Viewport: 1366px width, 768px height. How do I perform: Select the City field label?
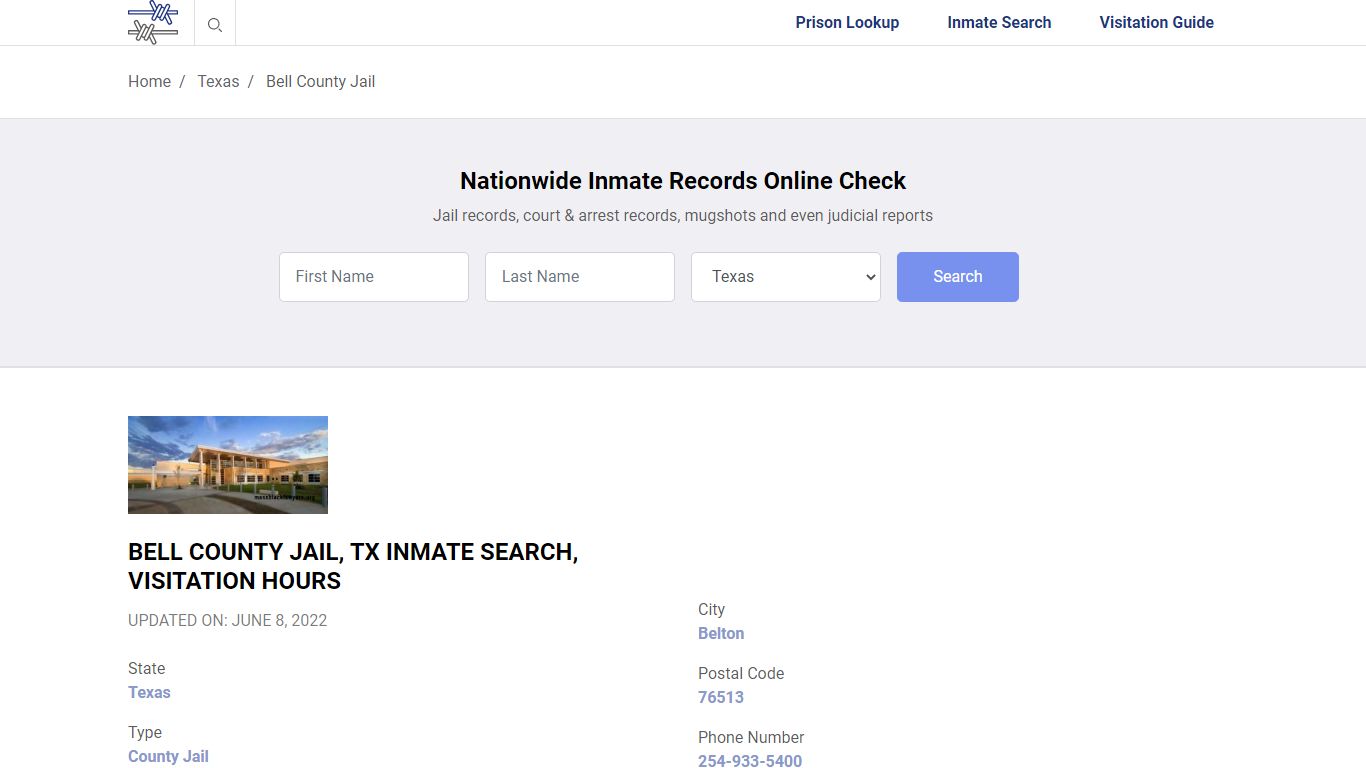711,609
